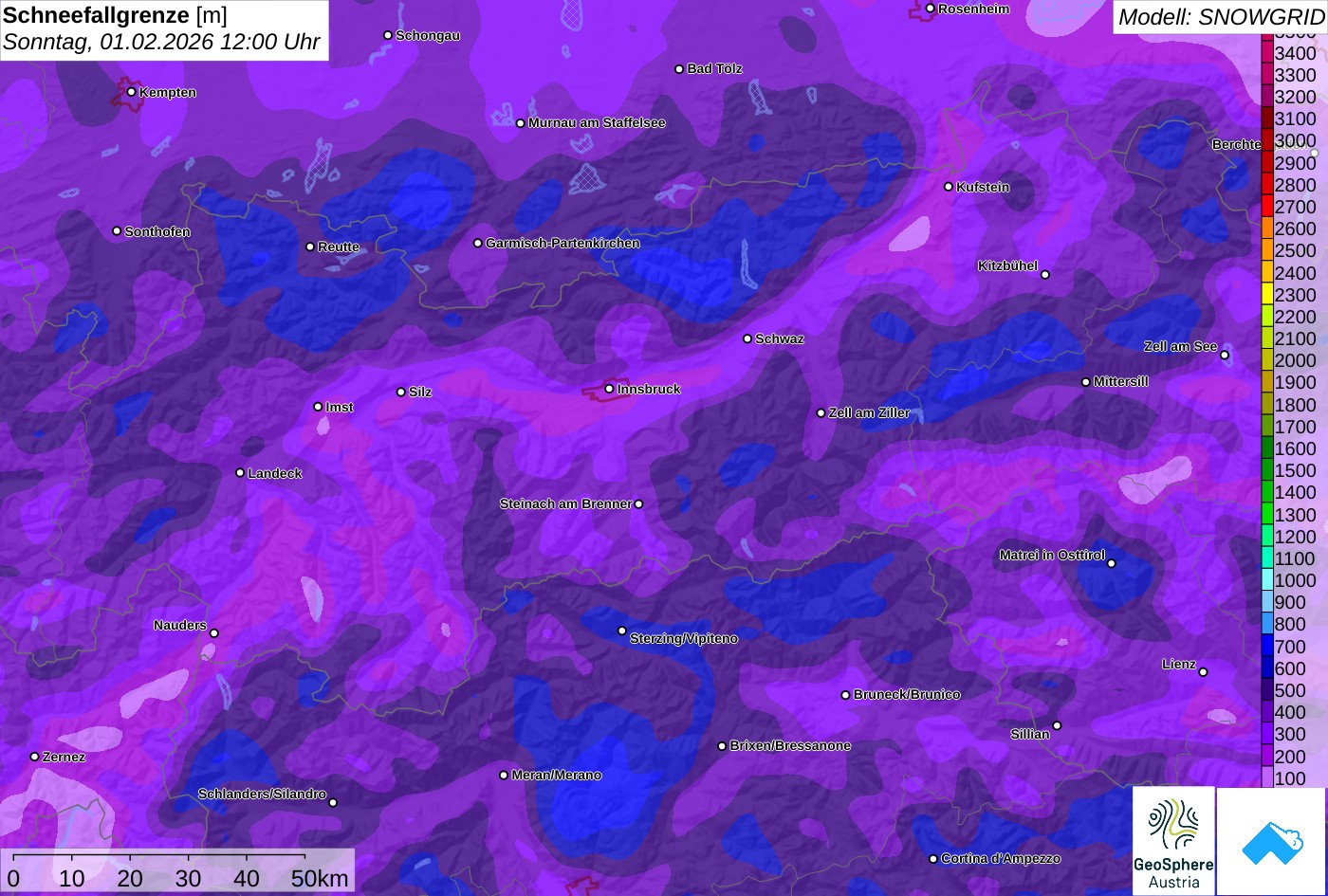Click the green legend swatch at 1500

[x=1267, y=470]
